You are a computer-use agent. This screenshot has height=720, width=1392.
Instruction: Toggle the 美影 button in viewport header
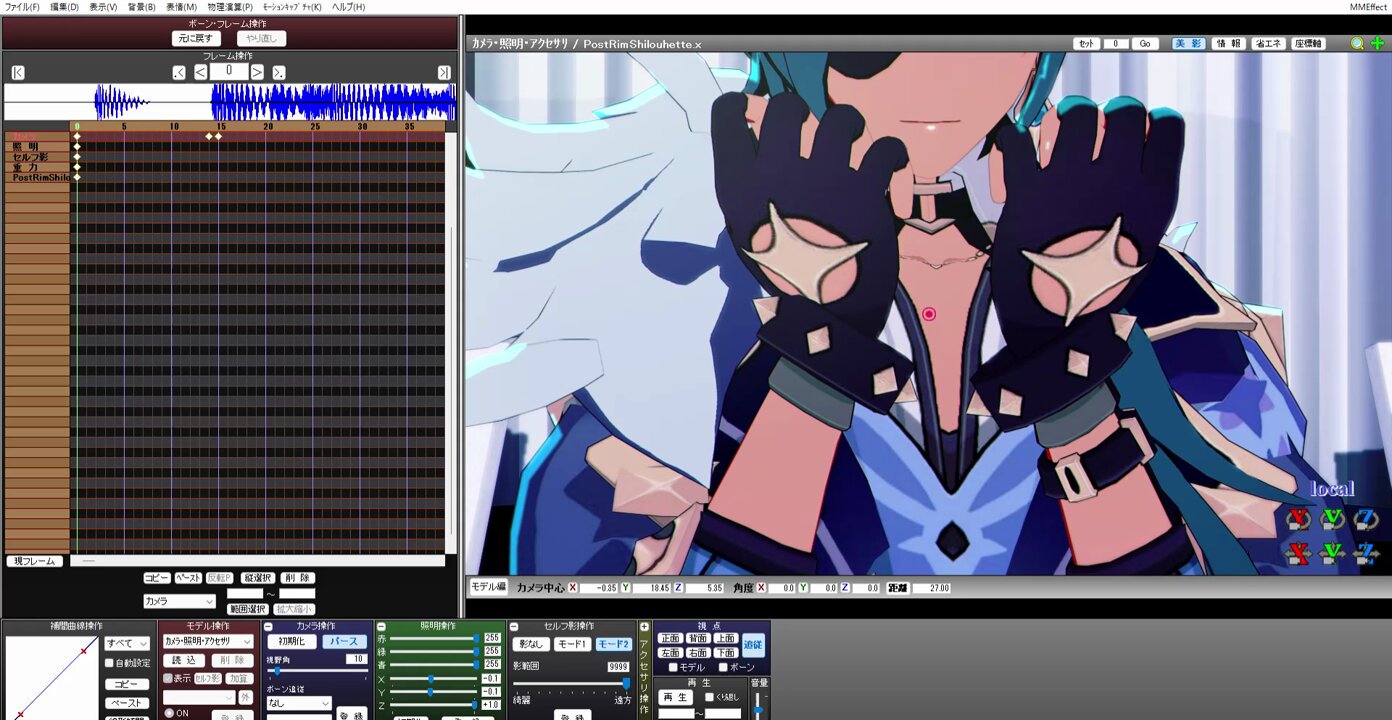(x=1189, y=44)
